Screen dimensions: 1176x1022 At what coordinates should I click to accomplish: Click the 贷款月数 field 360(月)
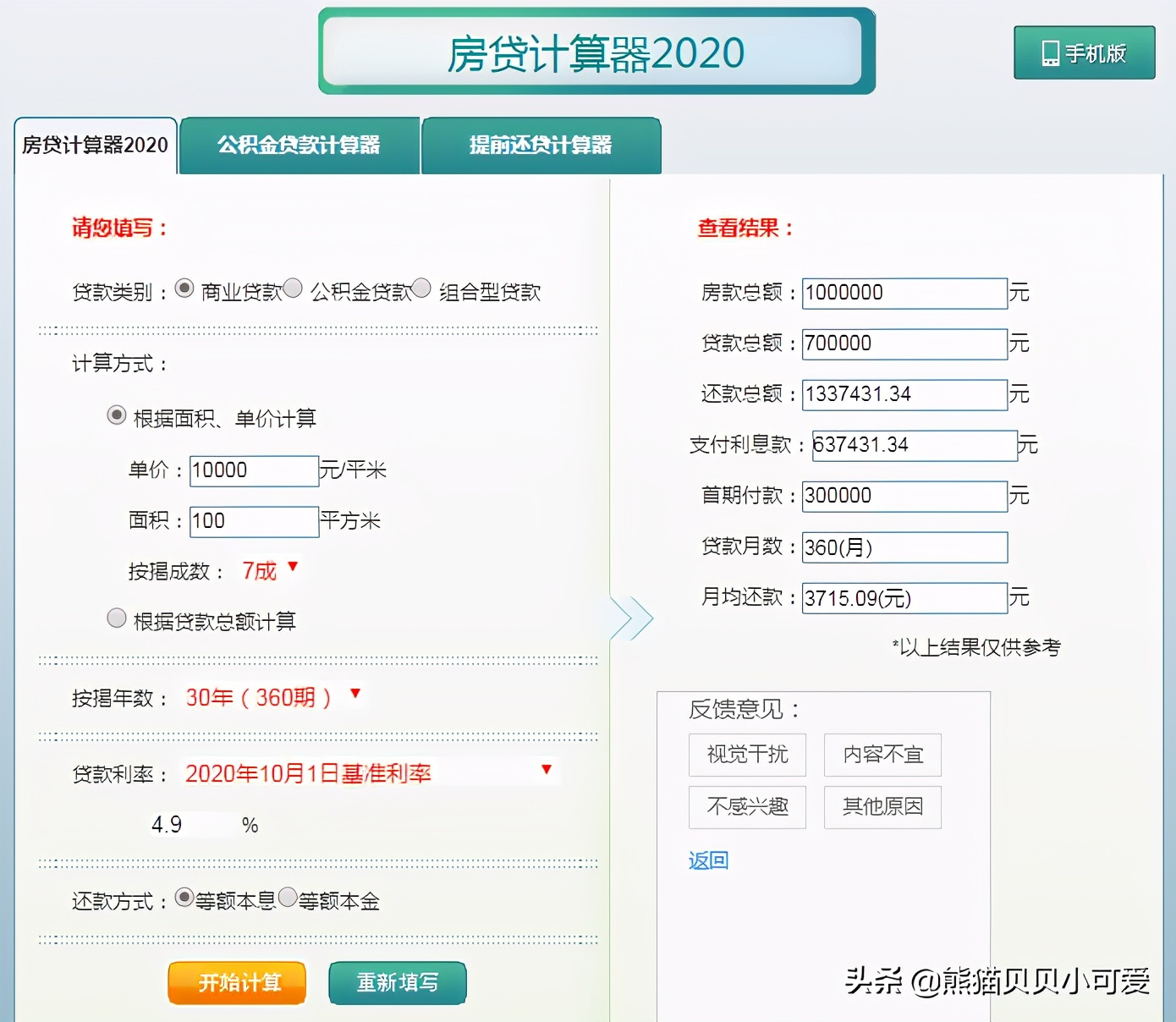[904, 547]
